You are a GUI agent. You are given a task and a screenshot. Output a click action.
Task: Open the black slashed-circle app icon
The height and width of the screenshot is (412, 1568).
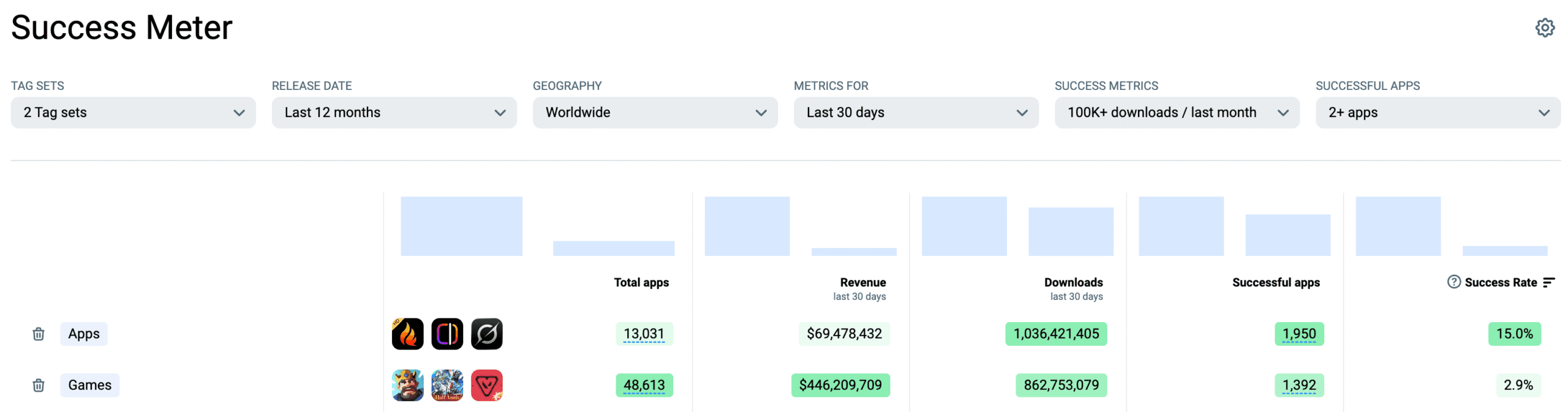[x=486, y=334]
